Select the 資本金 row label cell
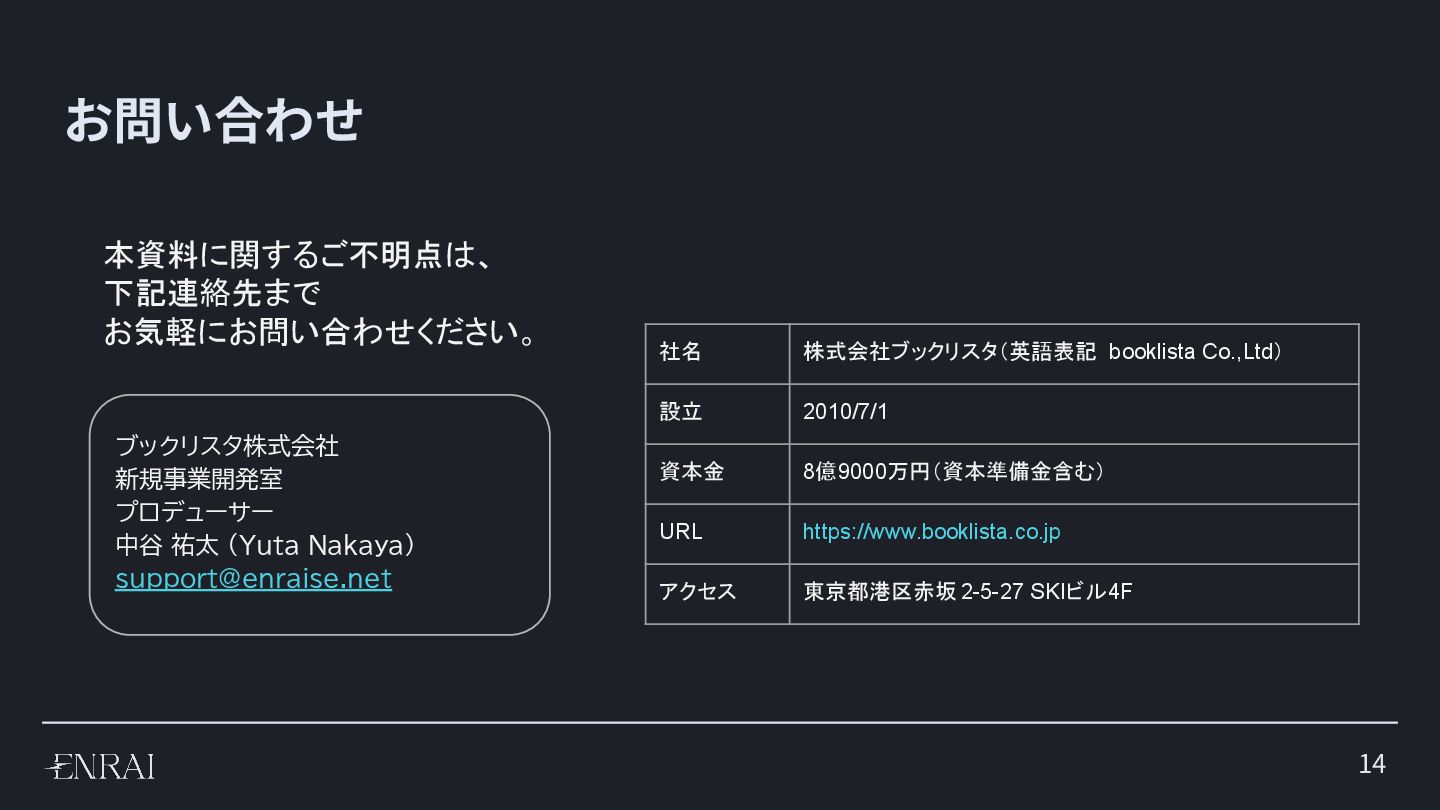 717,474
